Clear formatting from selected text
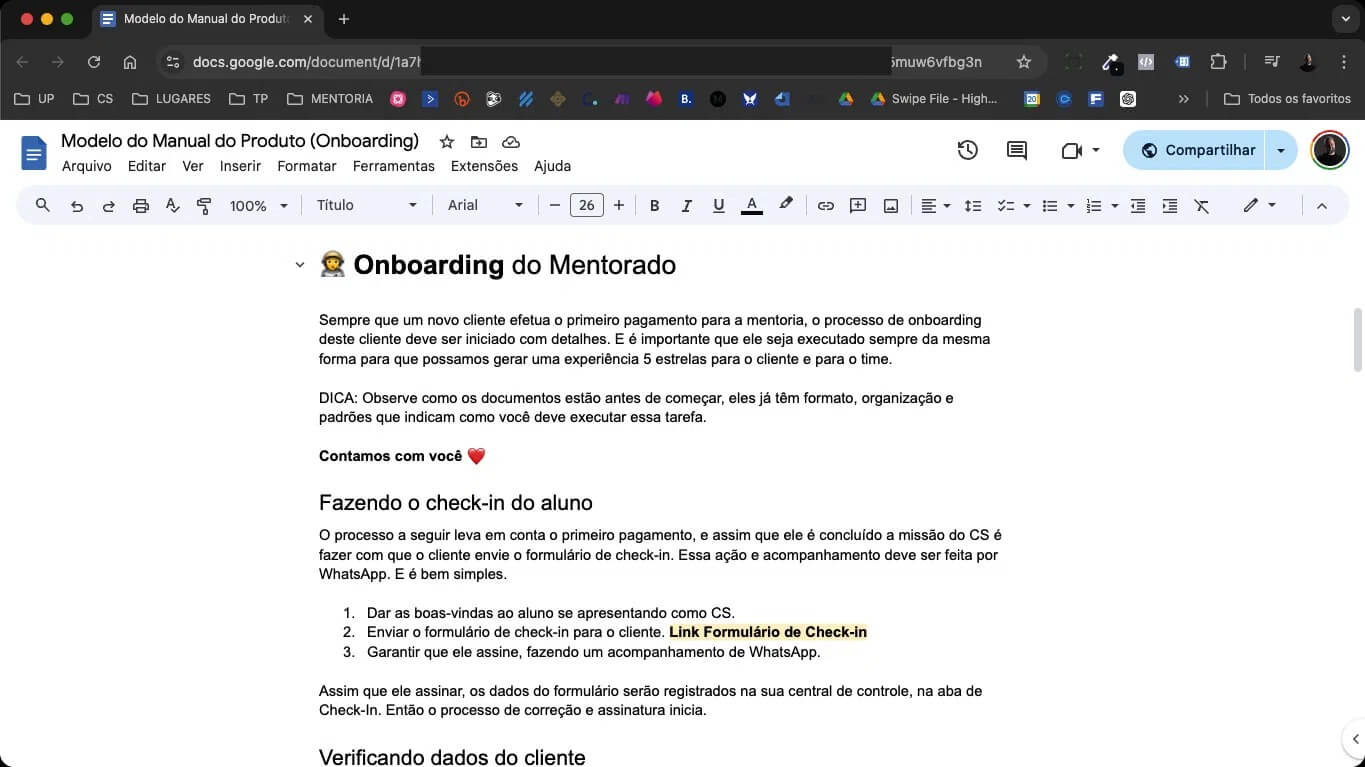 click(1202, 205)
